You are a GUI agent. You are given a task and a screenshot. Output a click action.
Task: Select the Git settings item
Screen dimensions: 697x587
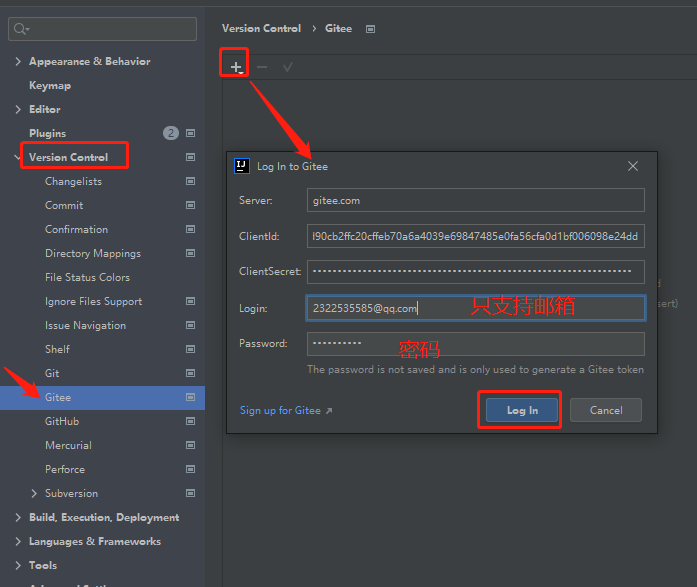pyautogui.click(x=52, y=373)
